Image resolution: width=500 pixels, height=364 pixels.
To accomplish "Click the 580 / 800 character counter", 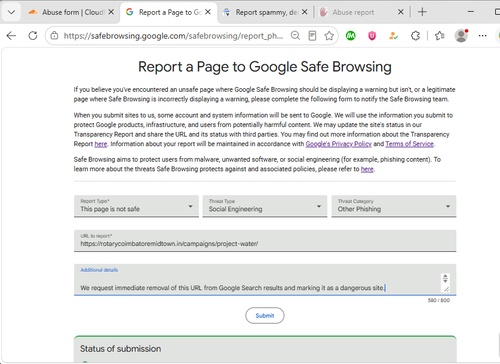I will pos(439,300).
